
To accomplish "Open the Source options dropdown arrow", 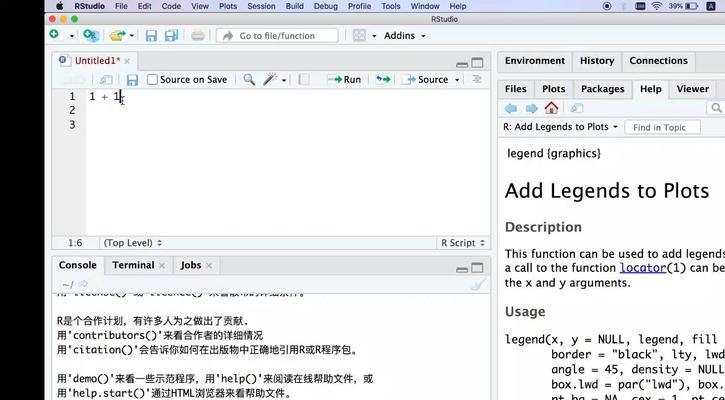I will (457, 80).
